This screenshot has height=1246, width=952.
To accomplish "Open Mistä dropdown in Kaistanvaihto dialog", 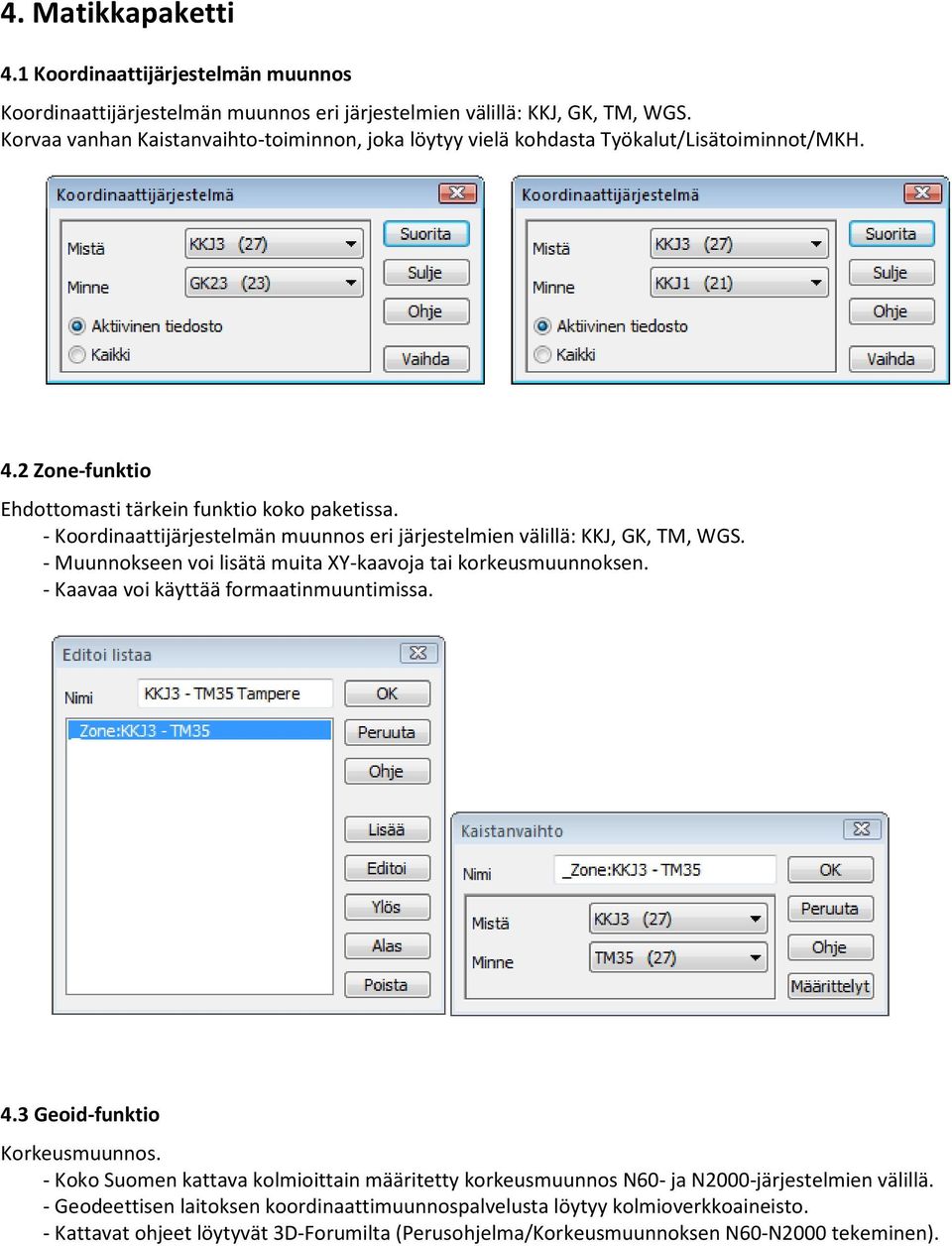I will tap(679, 919).
